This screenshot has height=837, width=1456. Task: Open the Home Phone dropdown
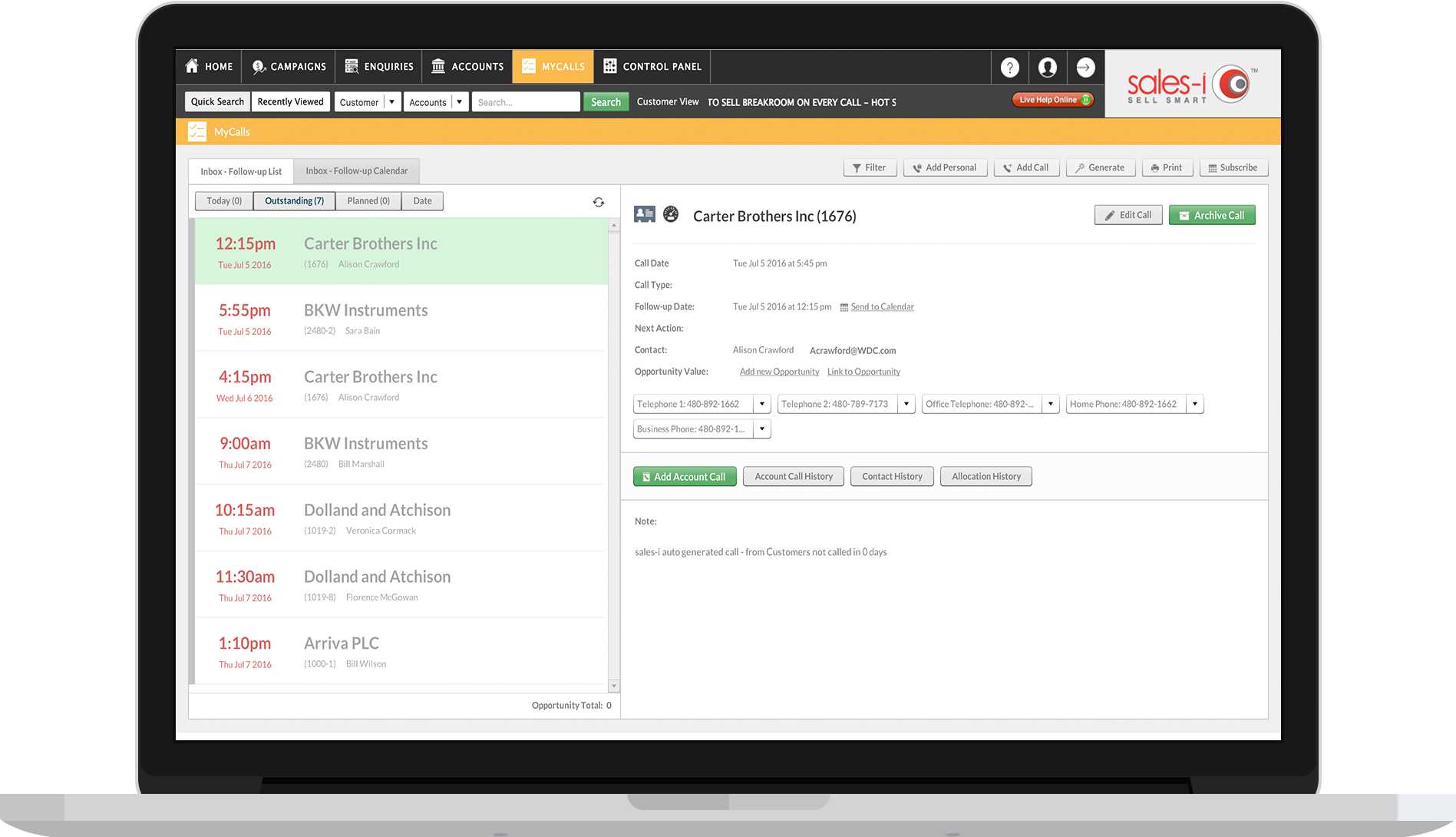(1195, 404)
